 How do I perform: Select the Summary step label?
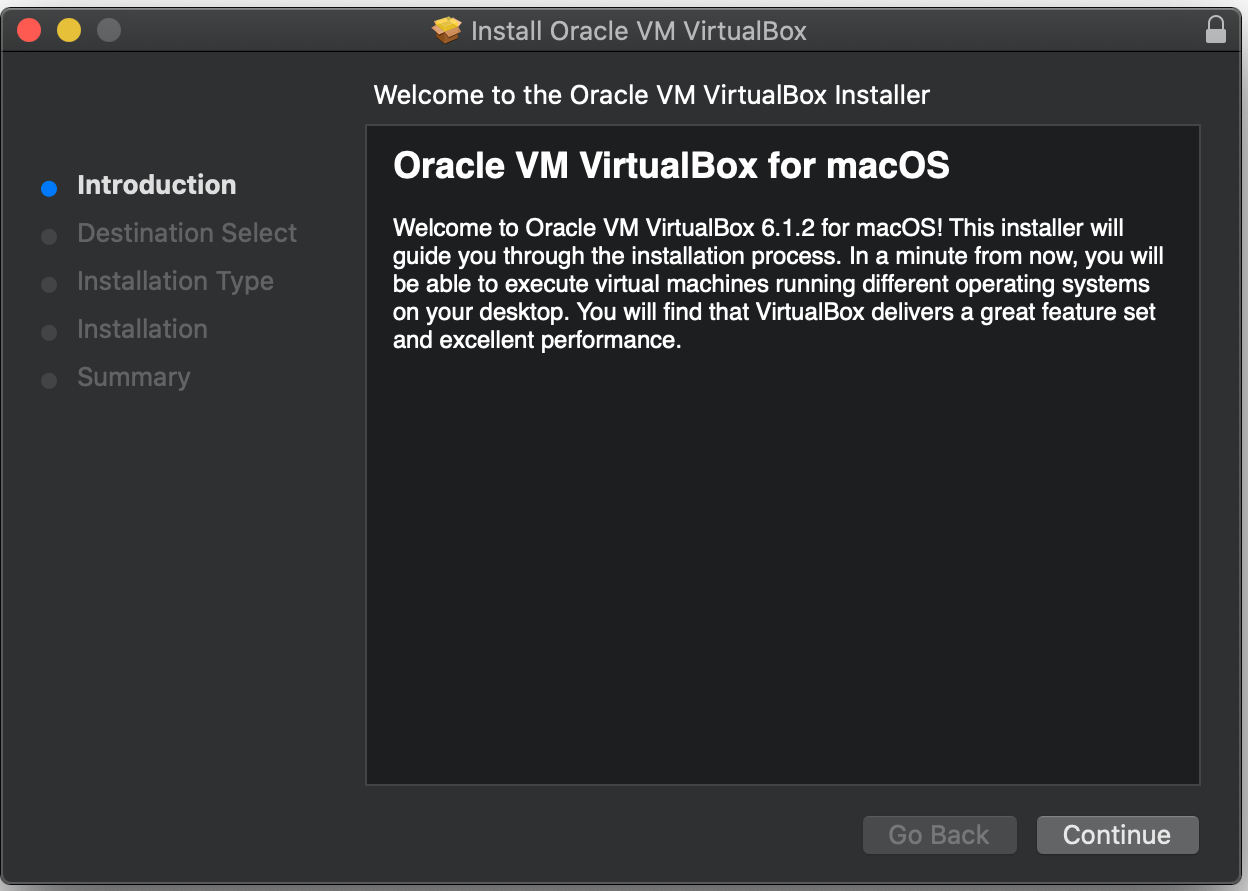133,377
